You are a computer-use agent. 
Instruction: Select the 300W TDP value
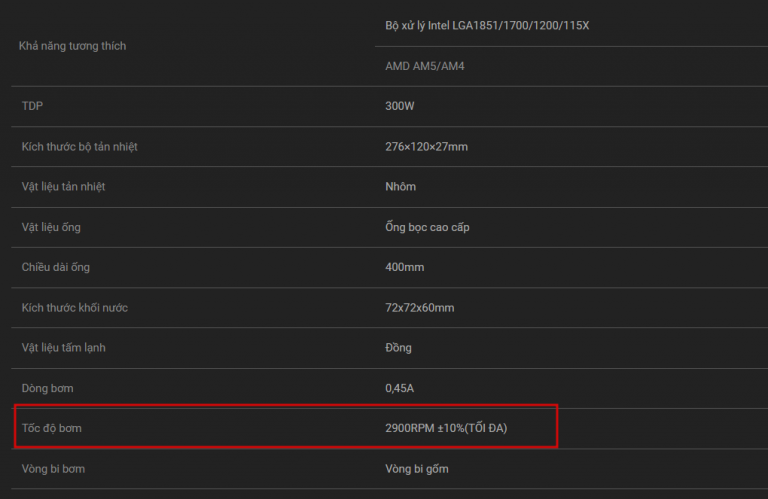click(x=400, y=106)
